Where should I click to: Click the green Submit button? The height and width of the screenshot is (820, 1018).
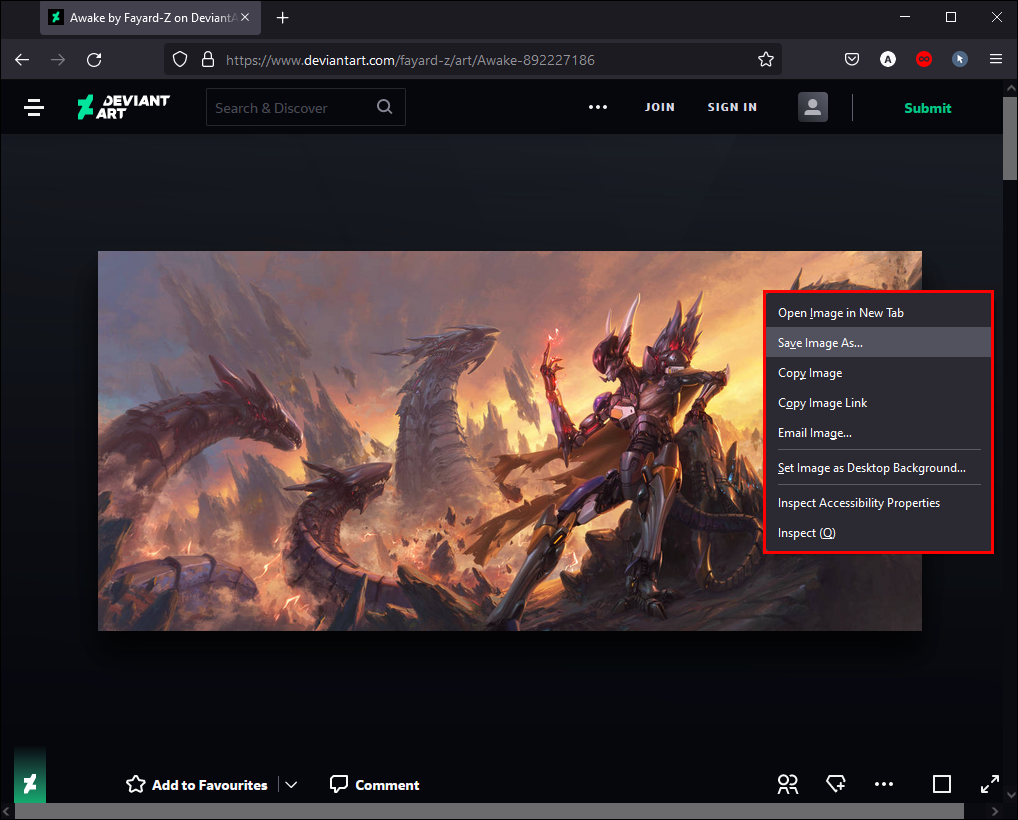(x=928, y=108)
